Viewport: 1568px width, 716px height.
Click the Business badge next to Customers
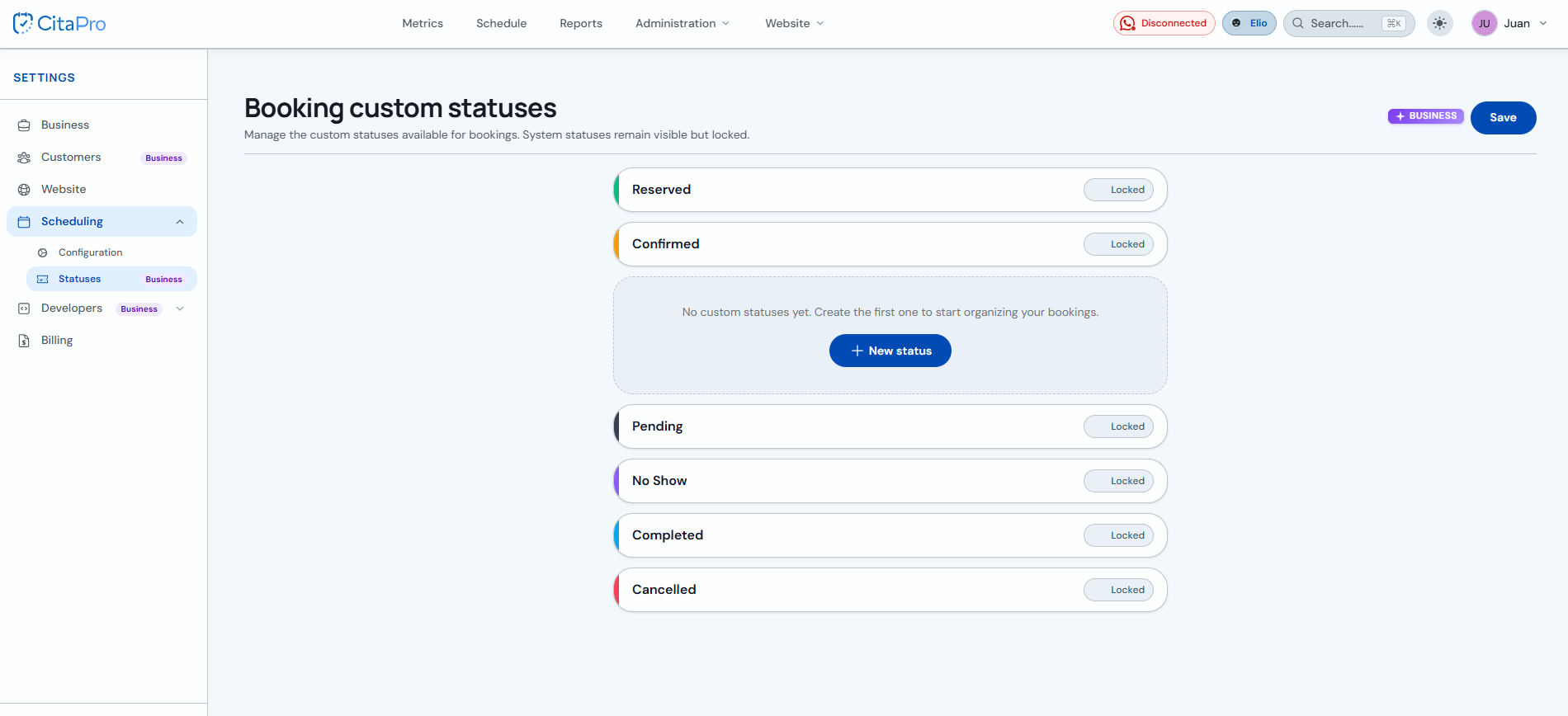[x=163, y=158]
